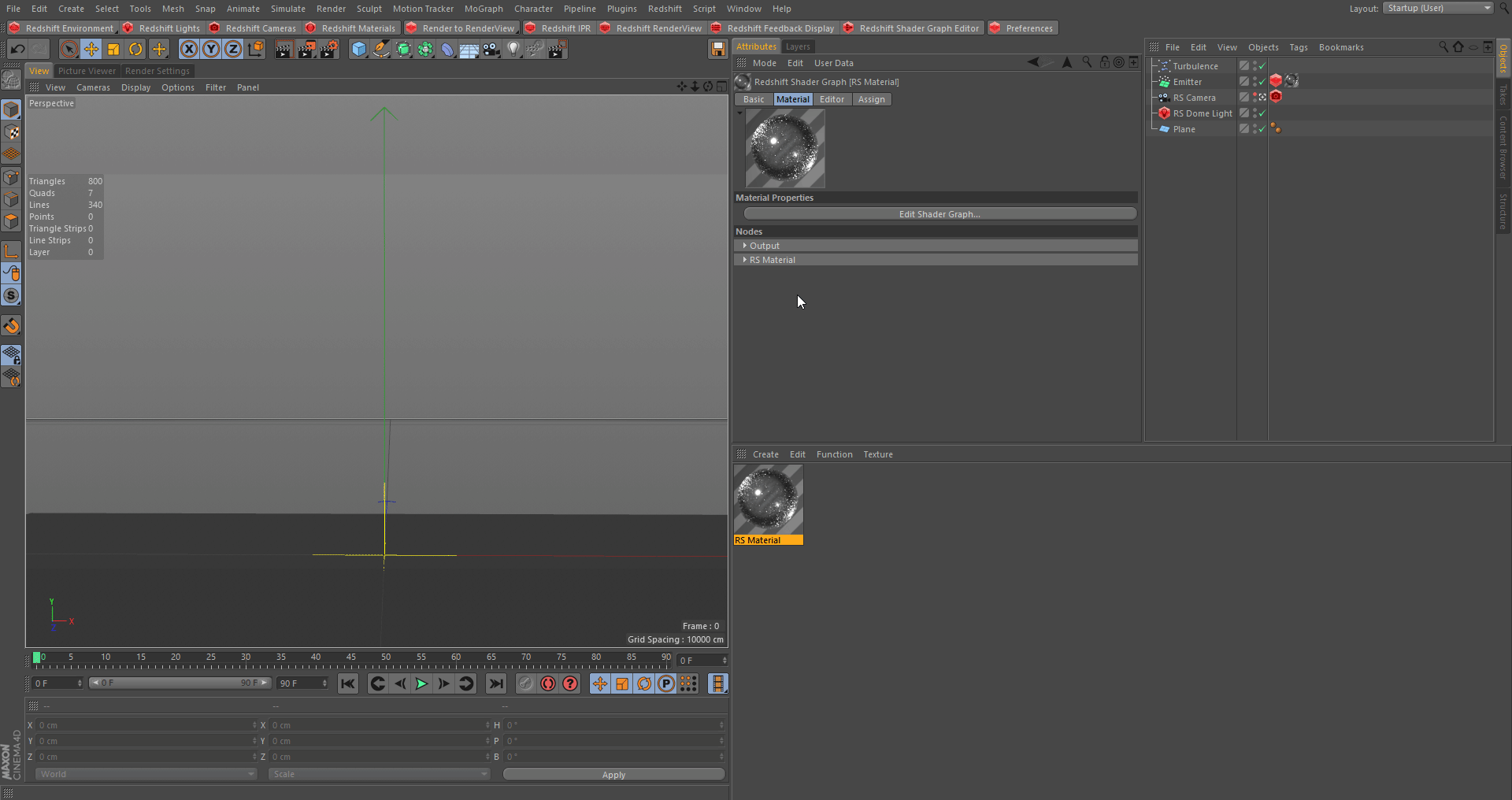This screenshot has height=800, width=1512.
Task: Open the MoGraph menu
Action: pos(484,9)
